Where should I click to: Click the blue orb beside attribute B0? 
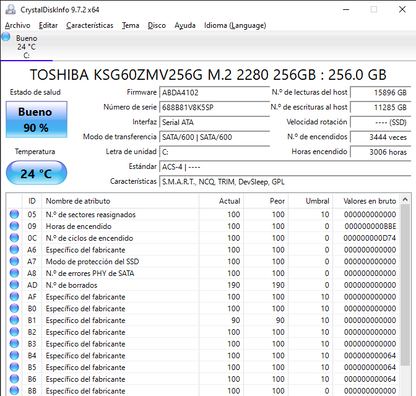click(x=14, y=308)
